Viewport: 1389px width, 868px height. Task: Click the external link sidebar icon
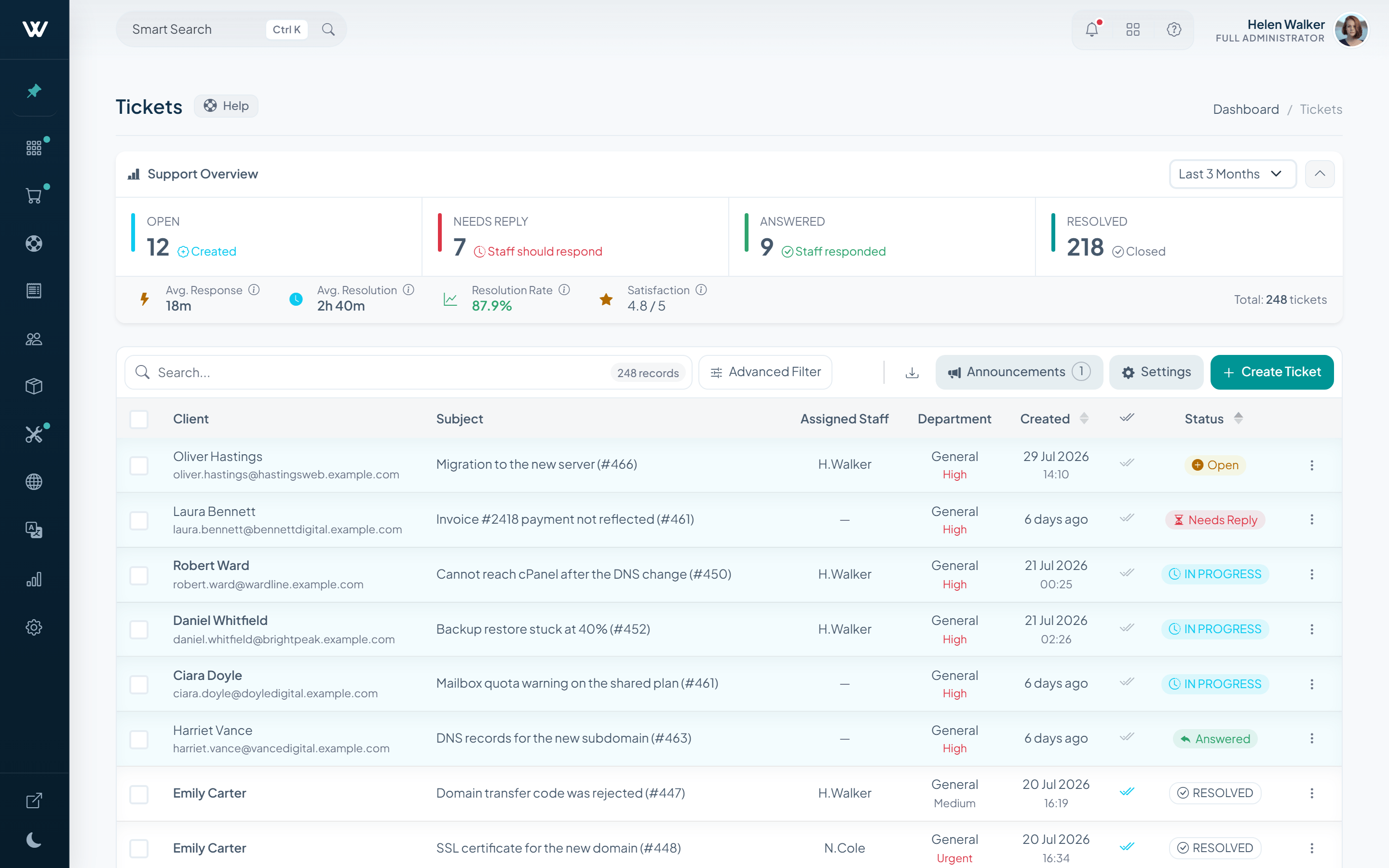coord(34,800)
